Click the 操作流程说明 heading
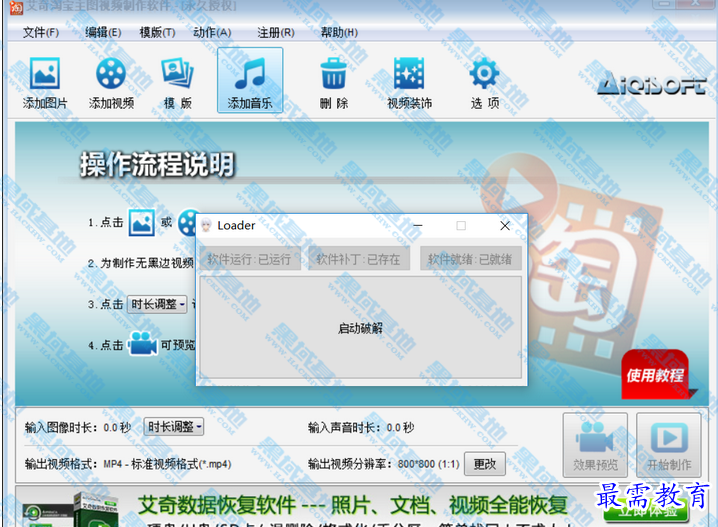718x527 pixels. coord(157,164)
